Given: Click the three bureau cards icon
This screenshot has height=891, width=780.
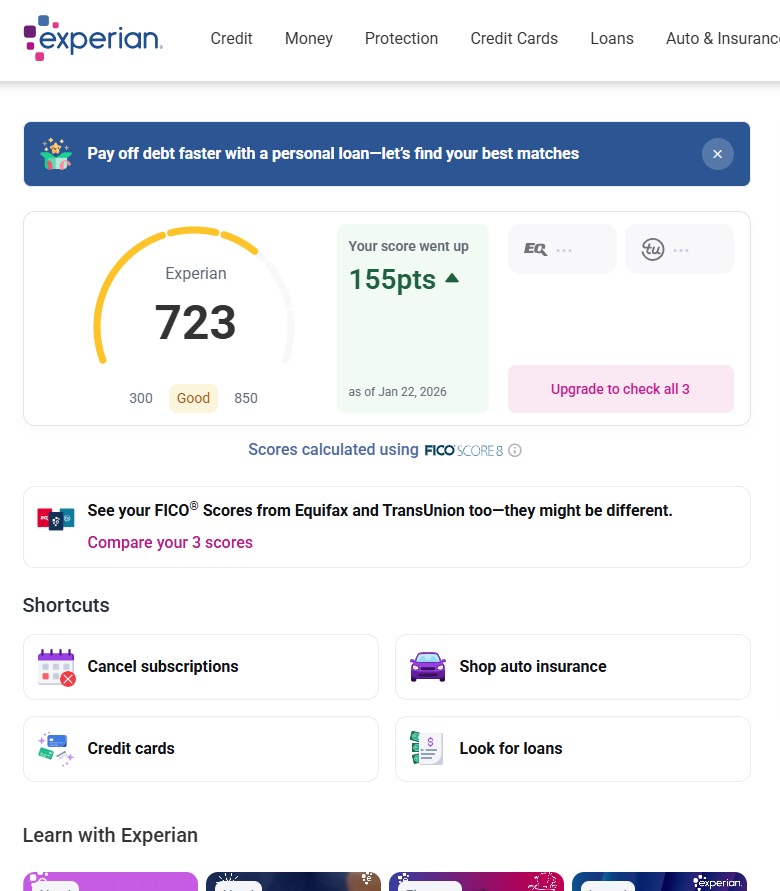Looking at the screenshot, I should (x=56, y=518).
